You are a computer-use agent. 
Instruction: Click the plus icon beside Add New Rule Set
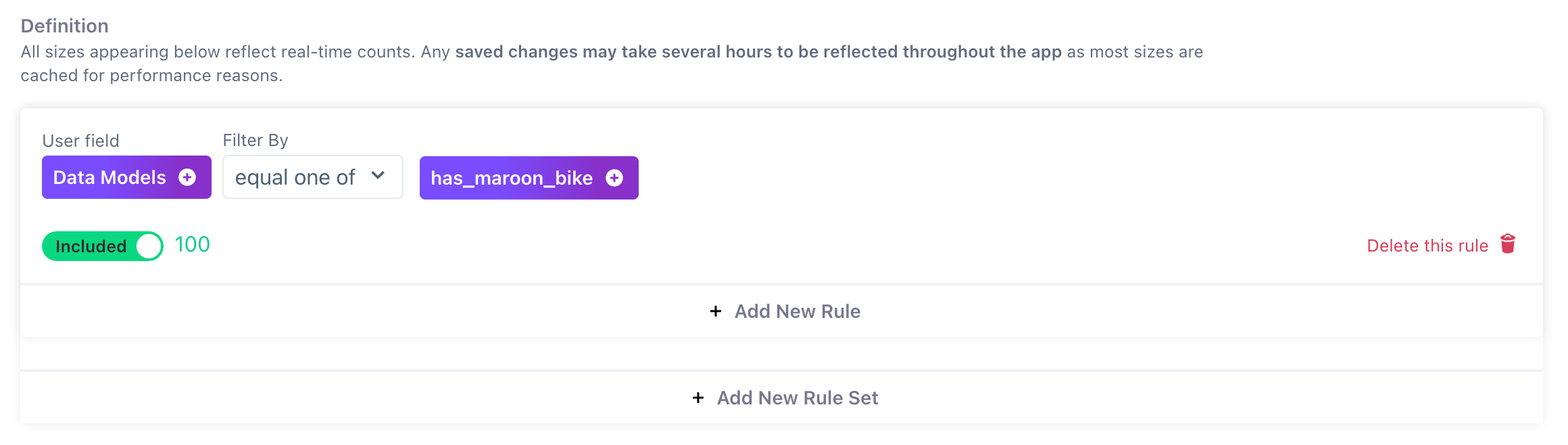[x=698, y=398]
